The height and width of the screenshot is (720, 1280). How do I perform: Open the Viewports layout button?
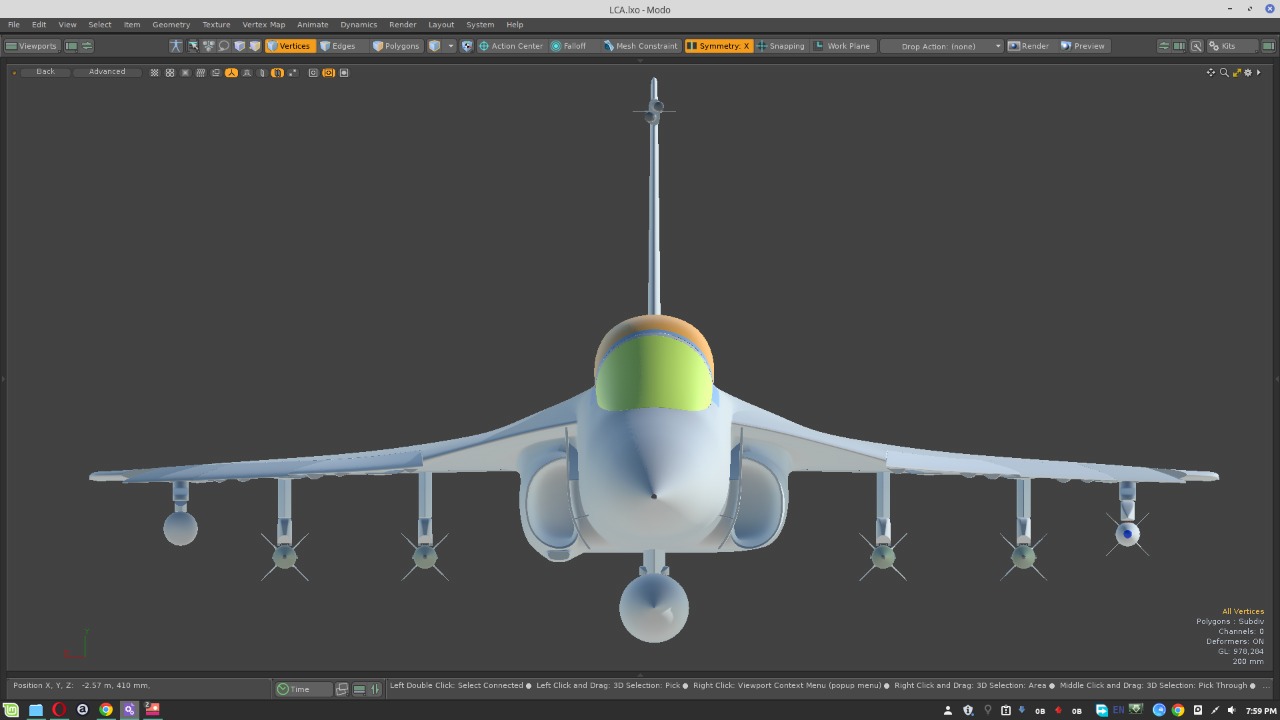32,46
